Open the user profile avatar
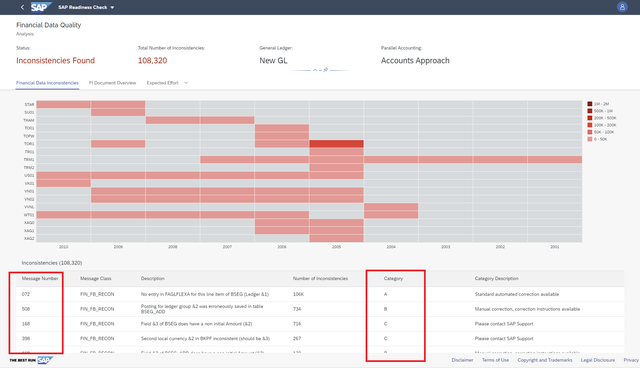 click(622, 7)
